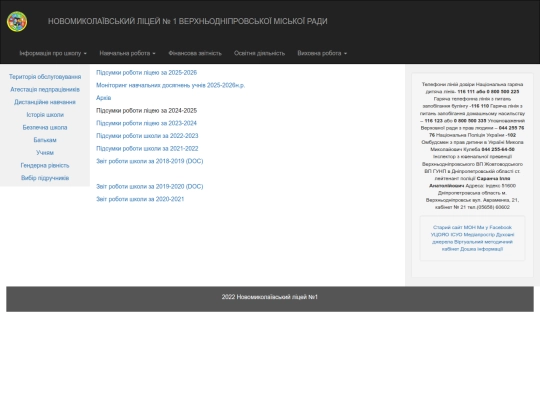540x405 pixels.
Task: Open the Дошка інформації link
Action: point(481,249)
